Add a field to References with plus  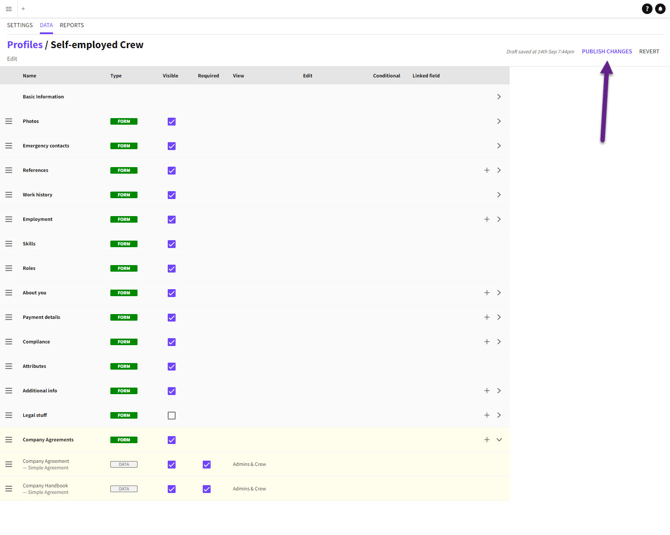pos(487,170)
